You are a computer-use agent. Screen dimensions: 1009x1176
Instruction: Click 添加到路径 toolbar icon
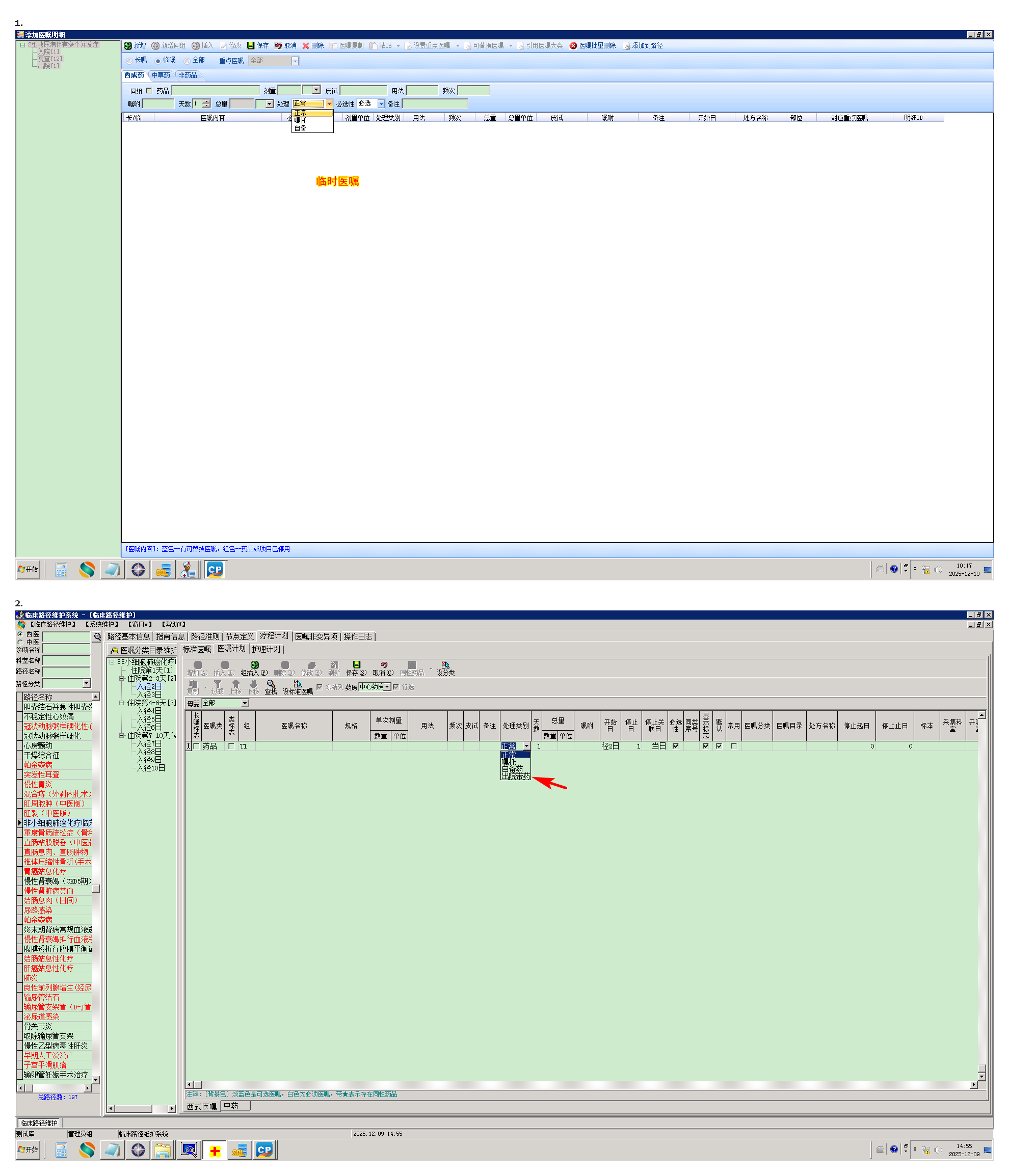(626, 46)
